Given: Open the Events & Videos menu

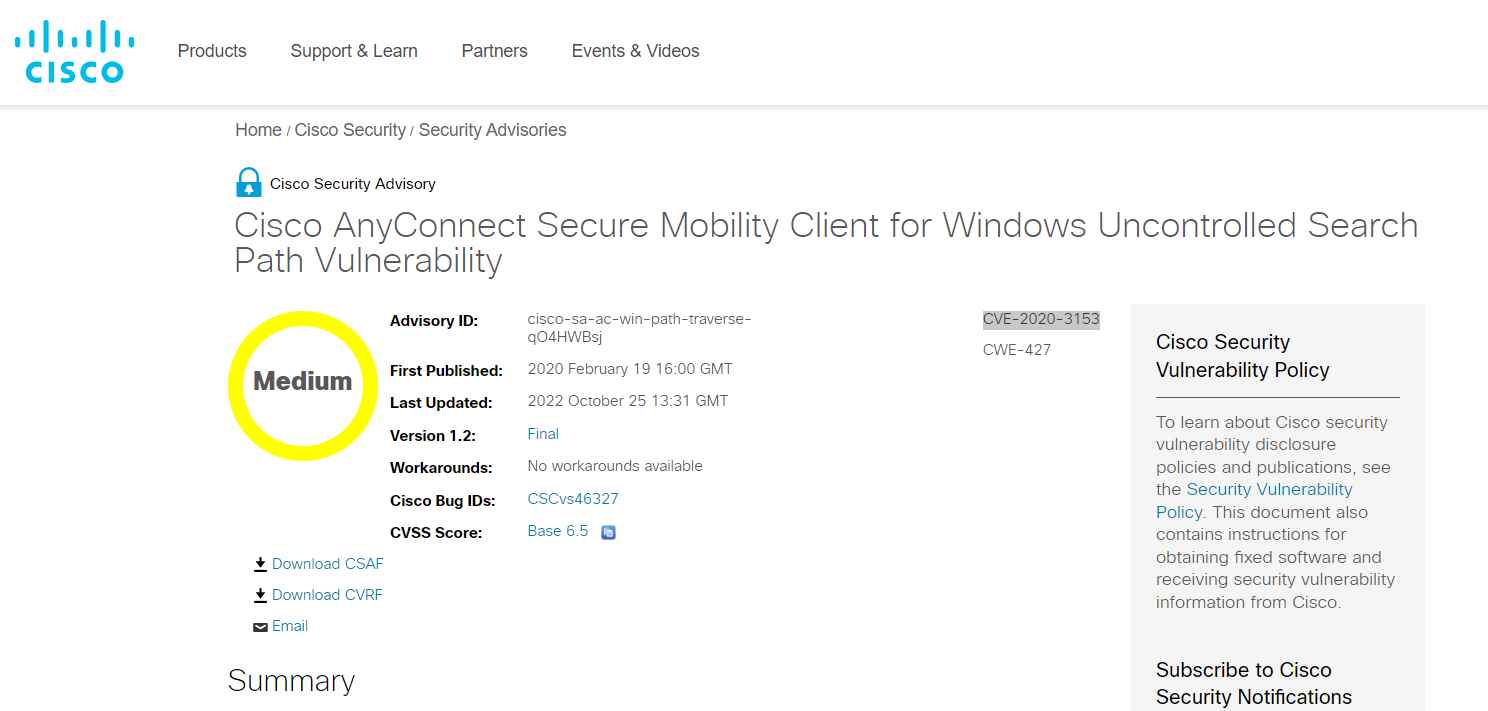Looking at the screenshot, I should (635, 50).
